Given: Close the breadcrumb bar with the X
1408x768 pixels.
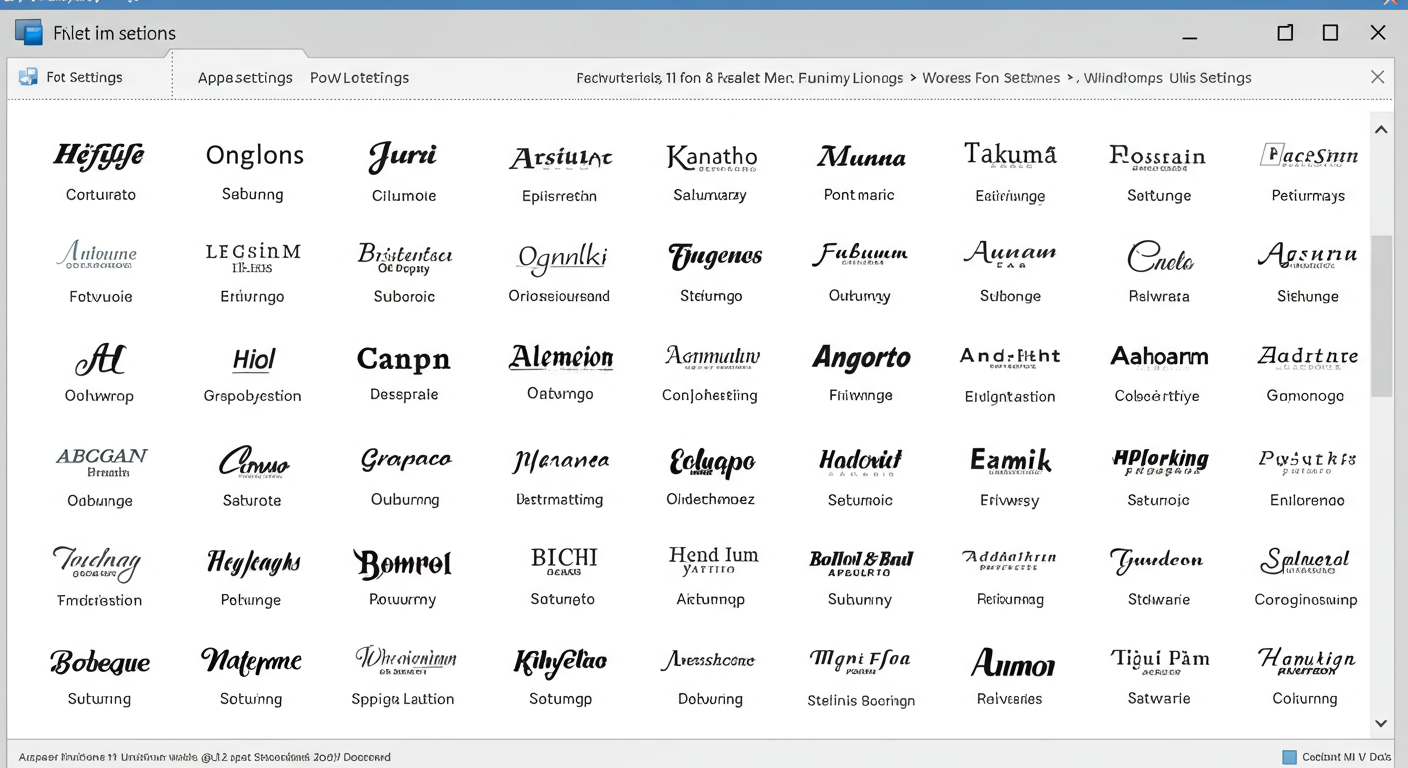Looking at the screenshot, I should (1377, 77).
